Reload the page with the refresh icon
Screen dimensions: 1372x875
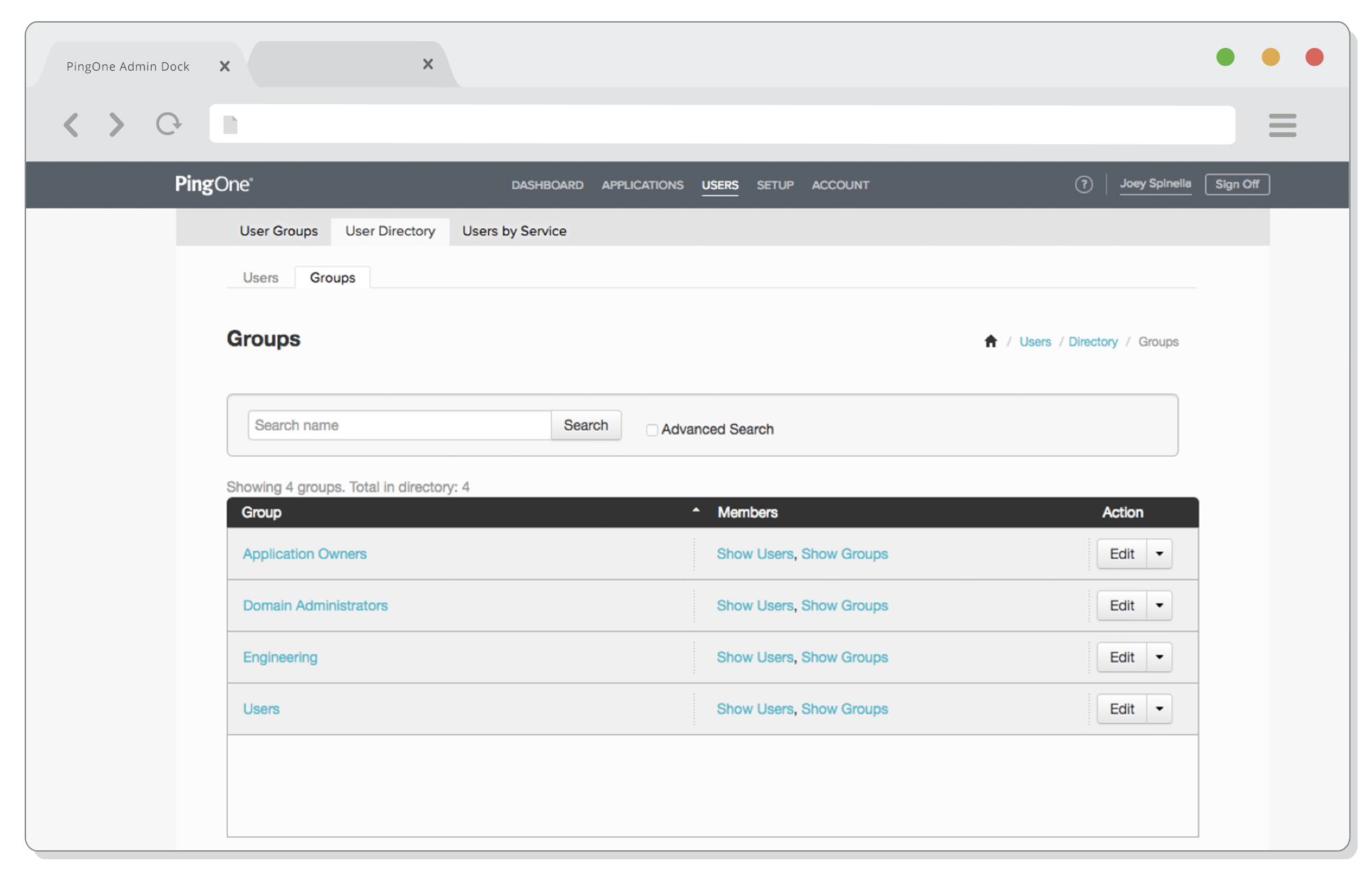point(168,124)
